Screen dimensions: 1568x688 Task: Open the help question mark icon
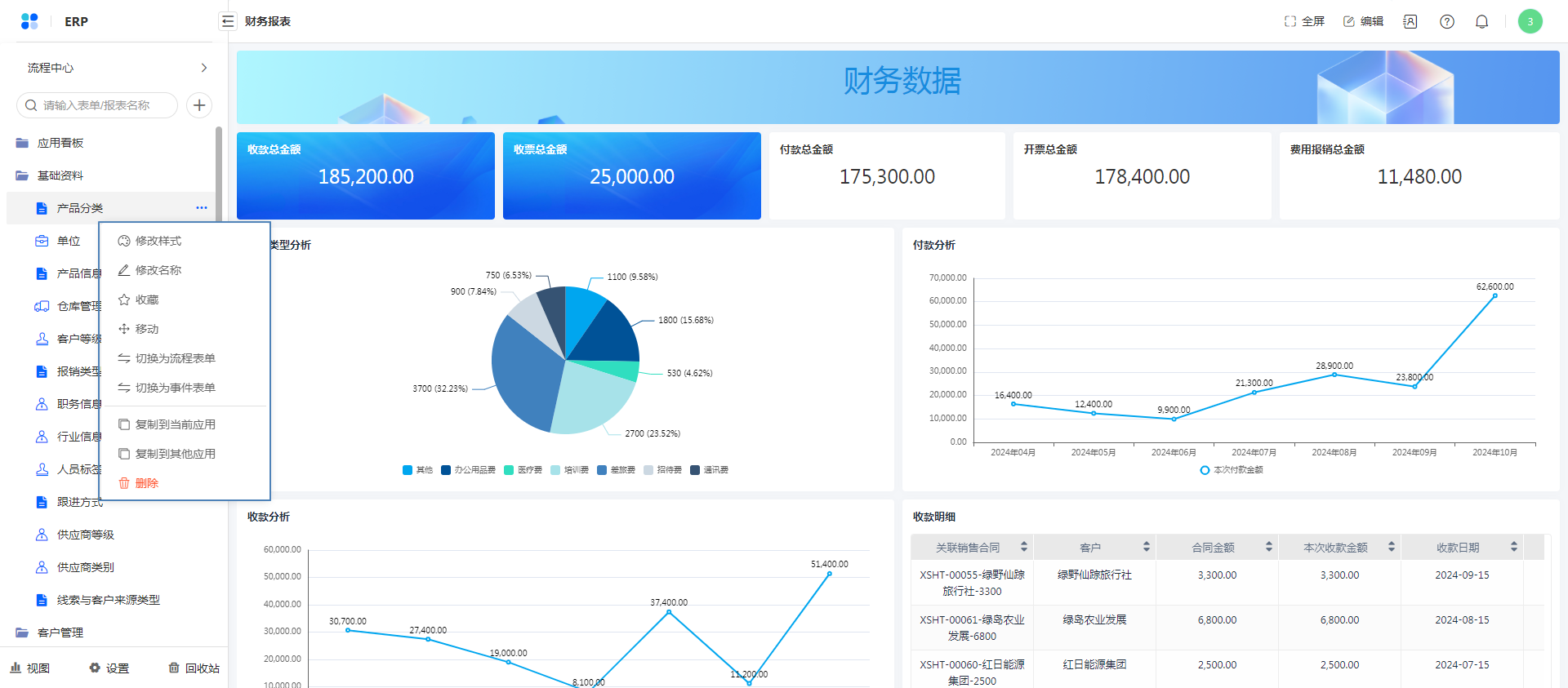click(1446, 22)
